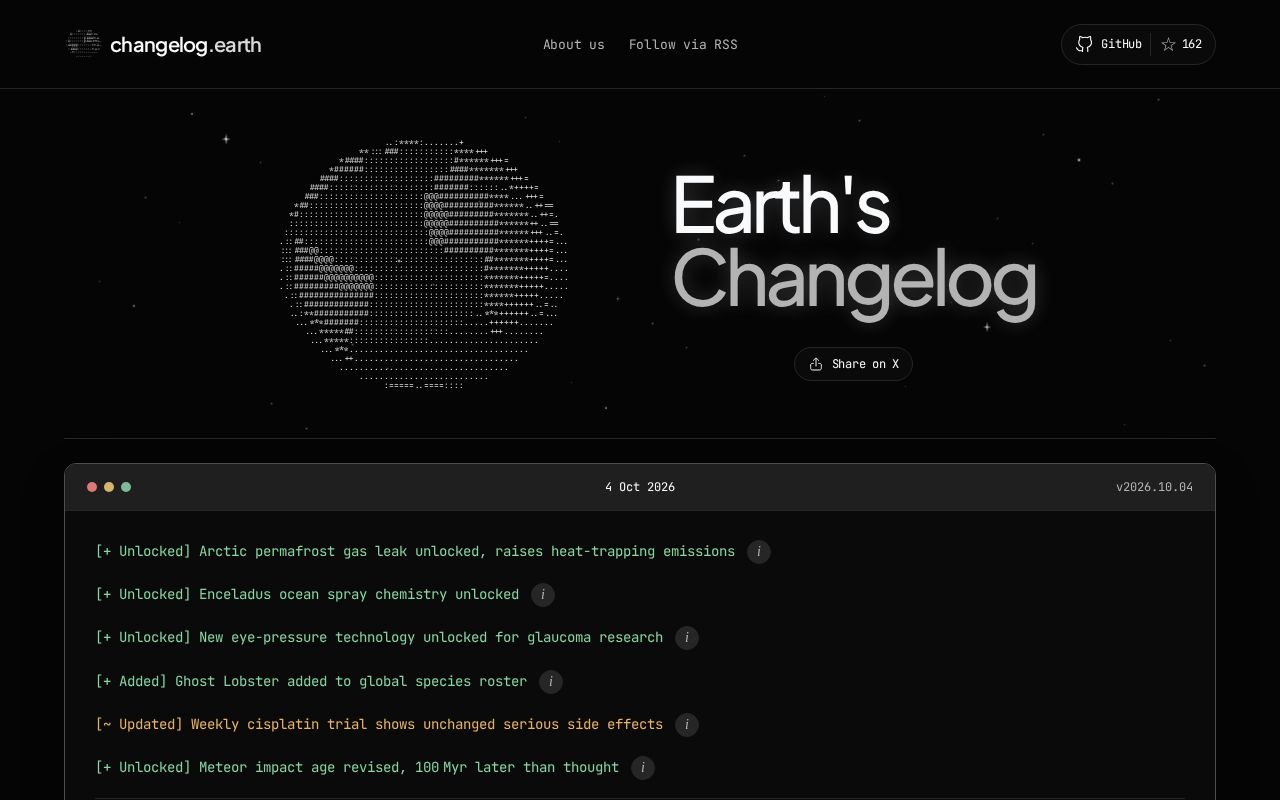
Task: Click the GitHub octocat icon
Action: coord(1084,44)
